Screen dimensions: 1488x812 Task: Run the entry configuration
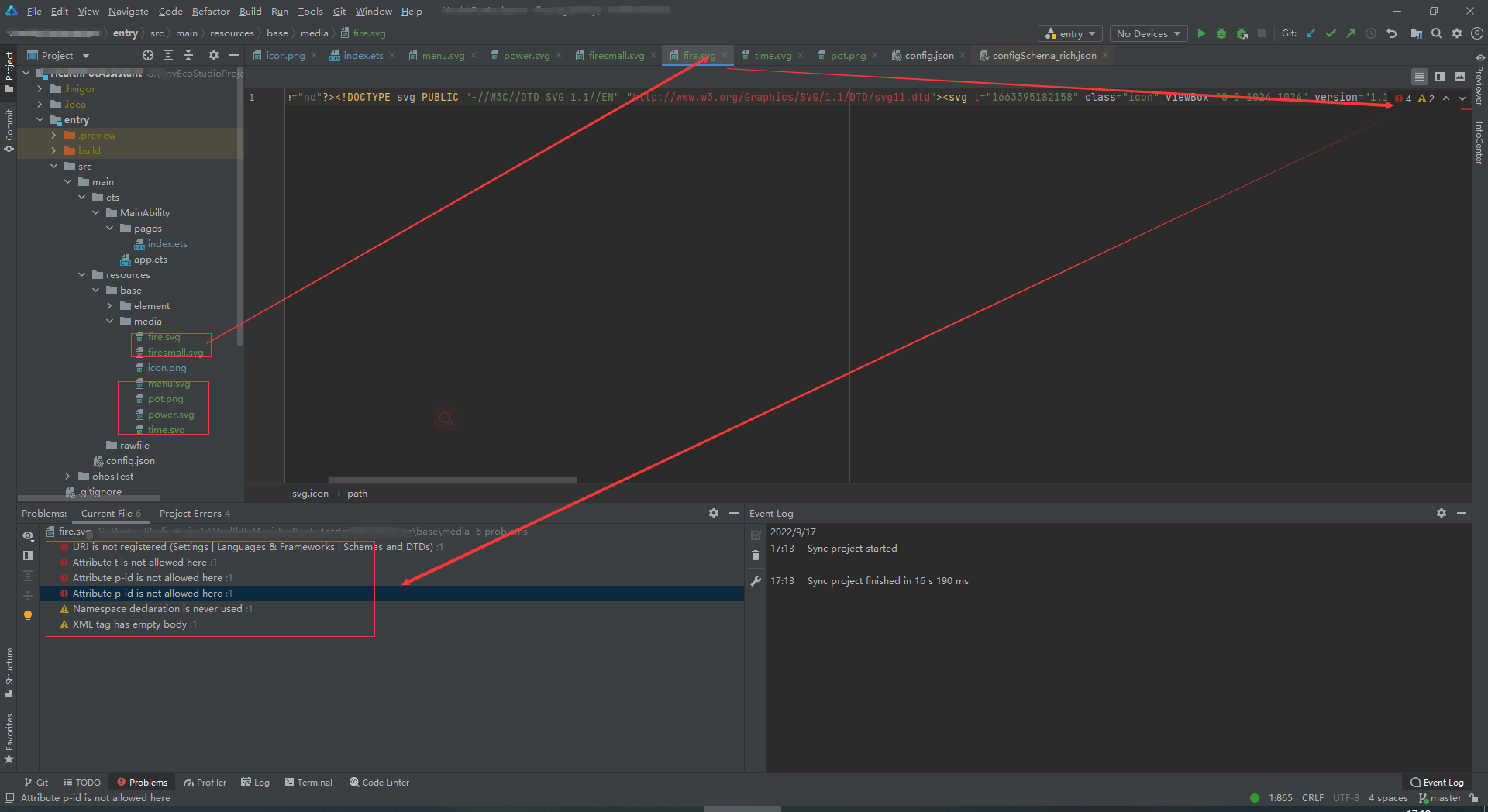(1201, 33)
